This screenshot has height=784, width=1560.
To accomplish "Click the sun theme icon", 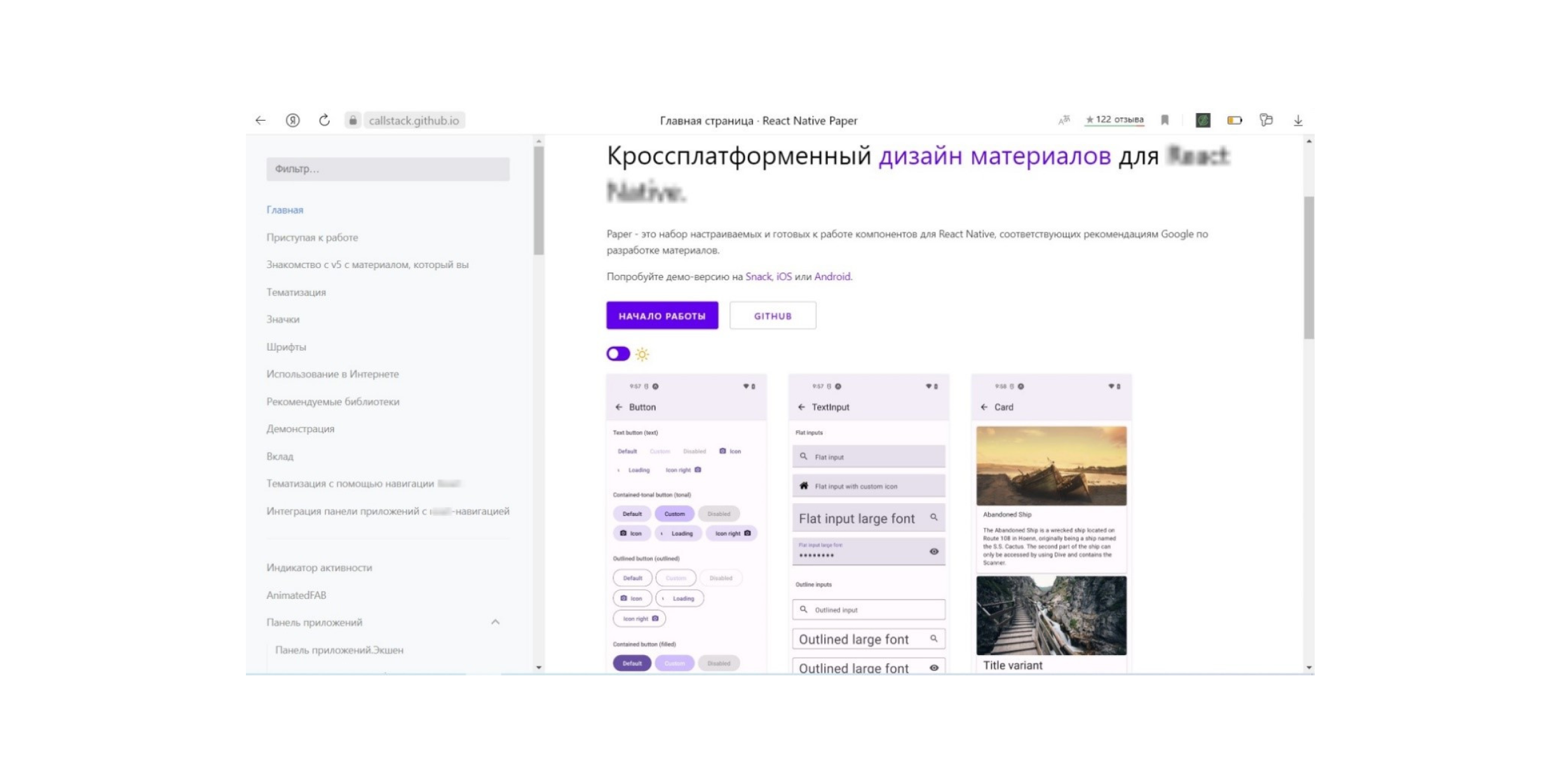I will click(642, 354).
